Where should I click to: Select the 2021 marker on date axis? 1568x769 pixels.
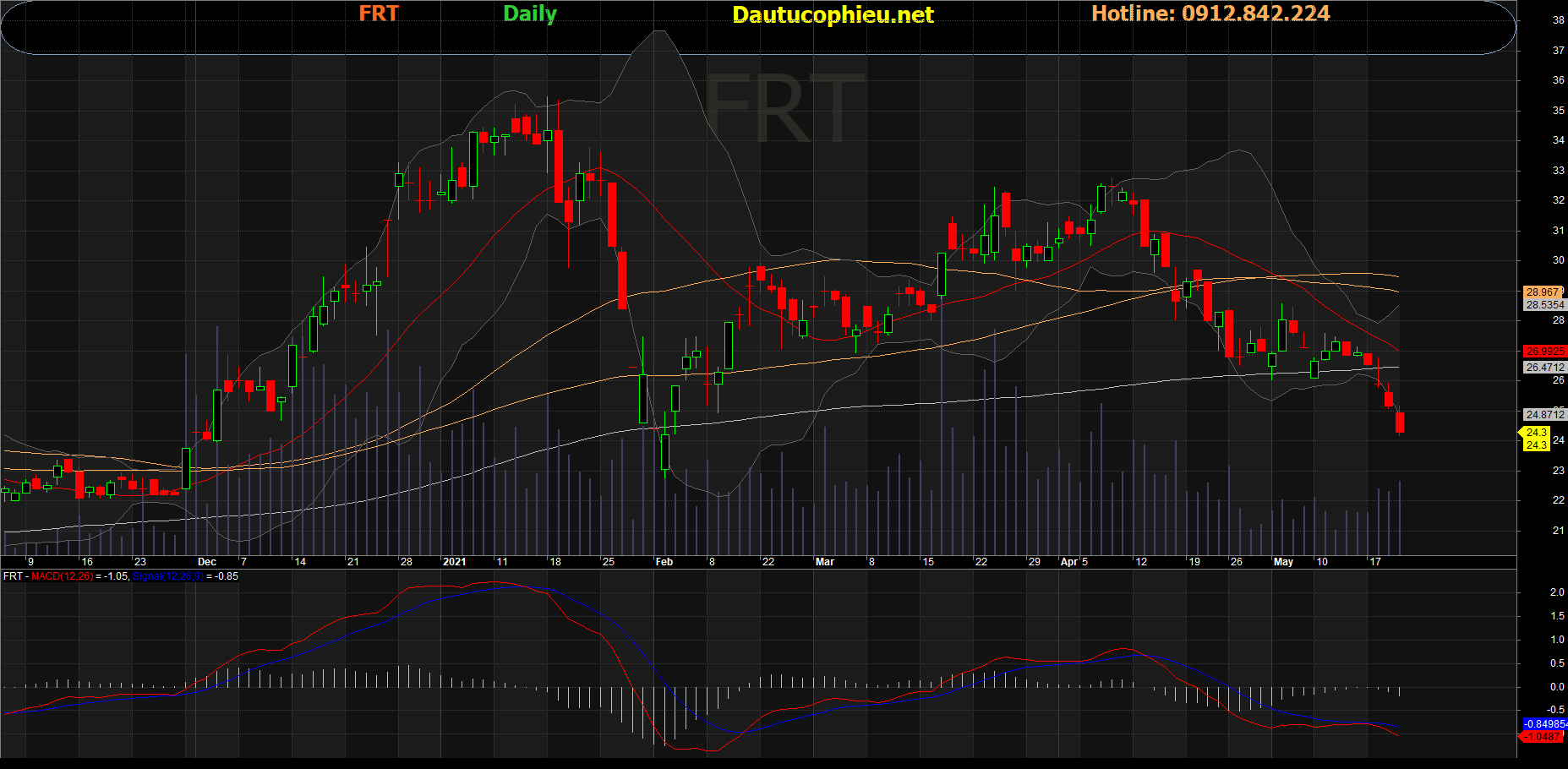pyautogui.click(x=454, y=562)
